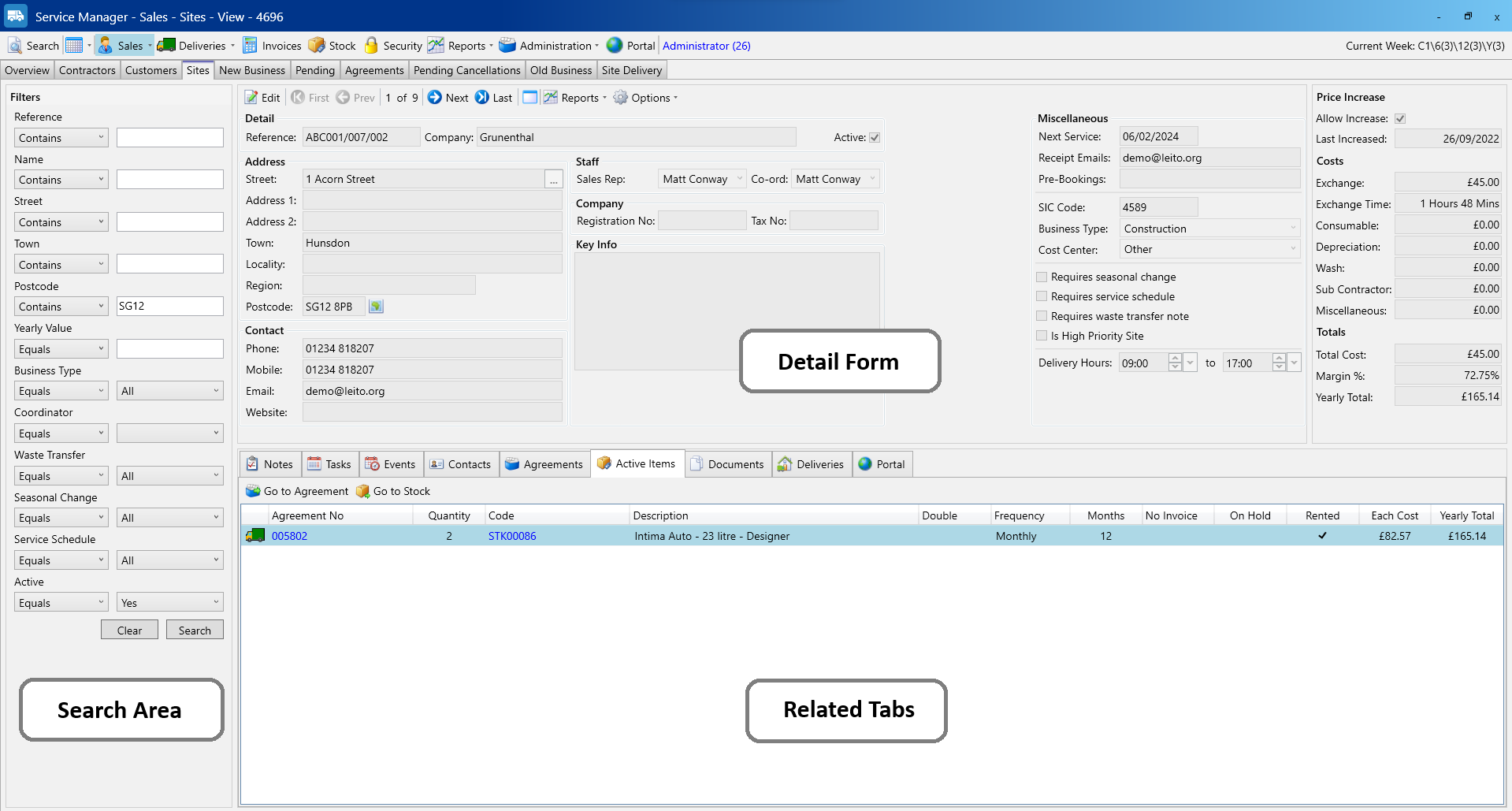The height and width of the screenshot is (811, 1512).
Task: Expand the Active filter Yes dropdown
Action: [216, 603]
